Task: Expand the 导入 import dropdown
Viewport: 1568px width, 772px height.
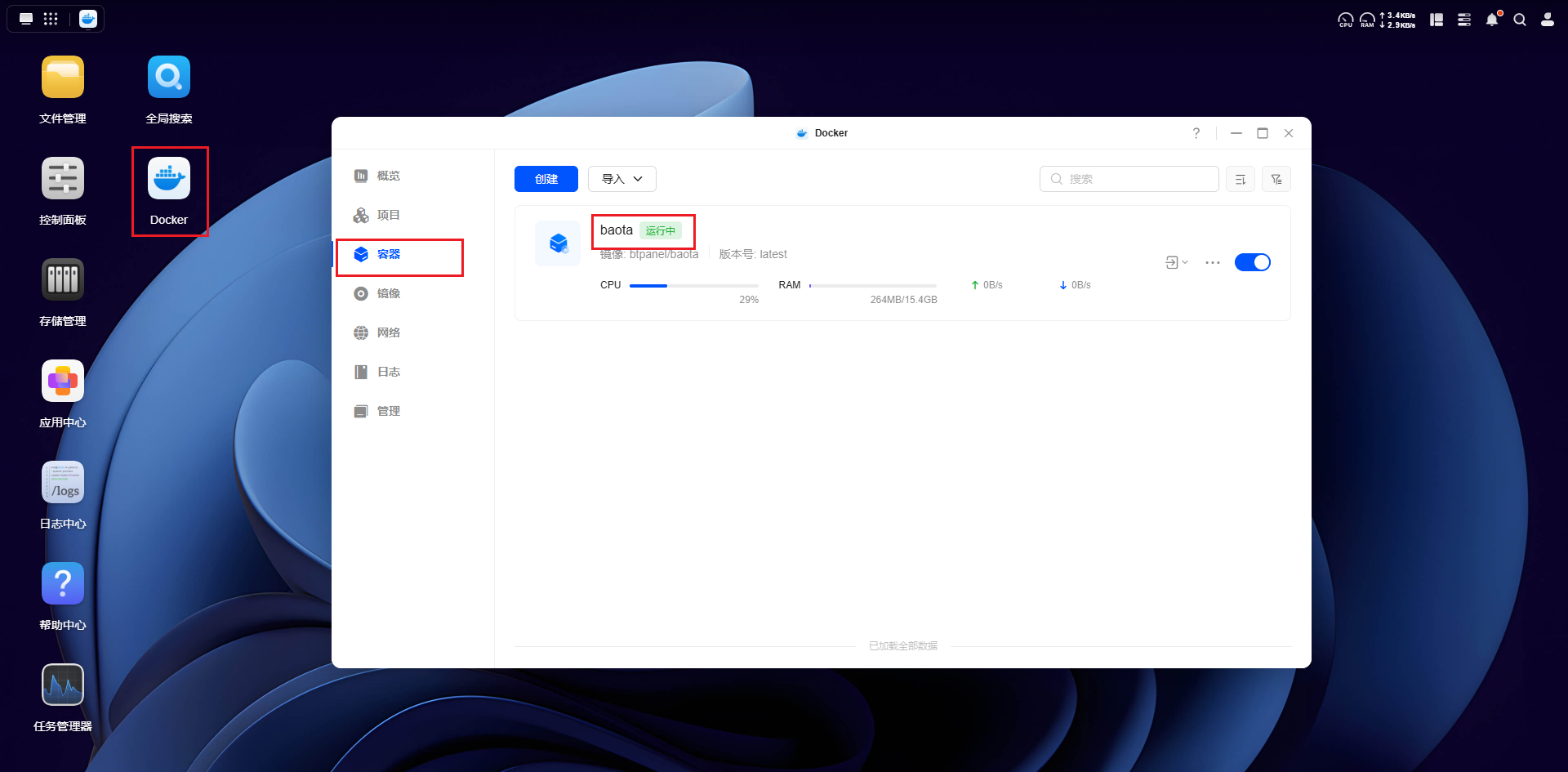Action: pyautogui.click(x=622, y=179)
